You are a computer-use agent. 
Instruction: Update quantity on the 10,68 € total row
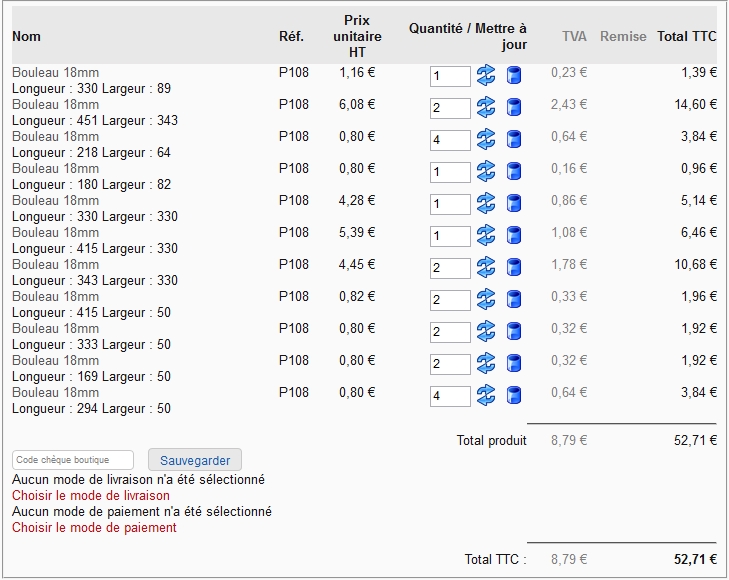click(x=486, y=267)
